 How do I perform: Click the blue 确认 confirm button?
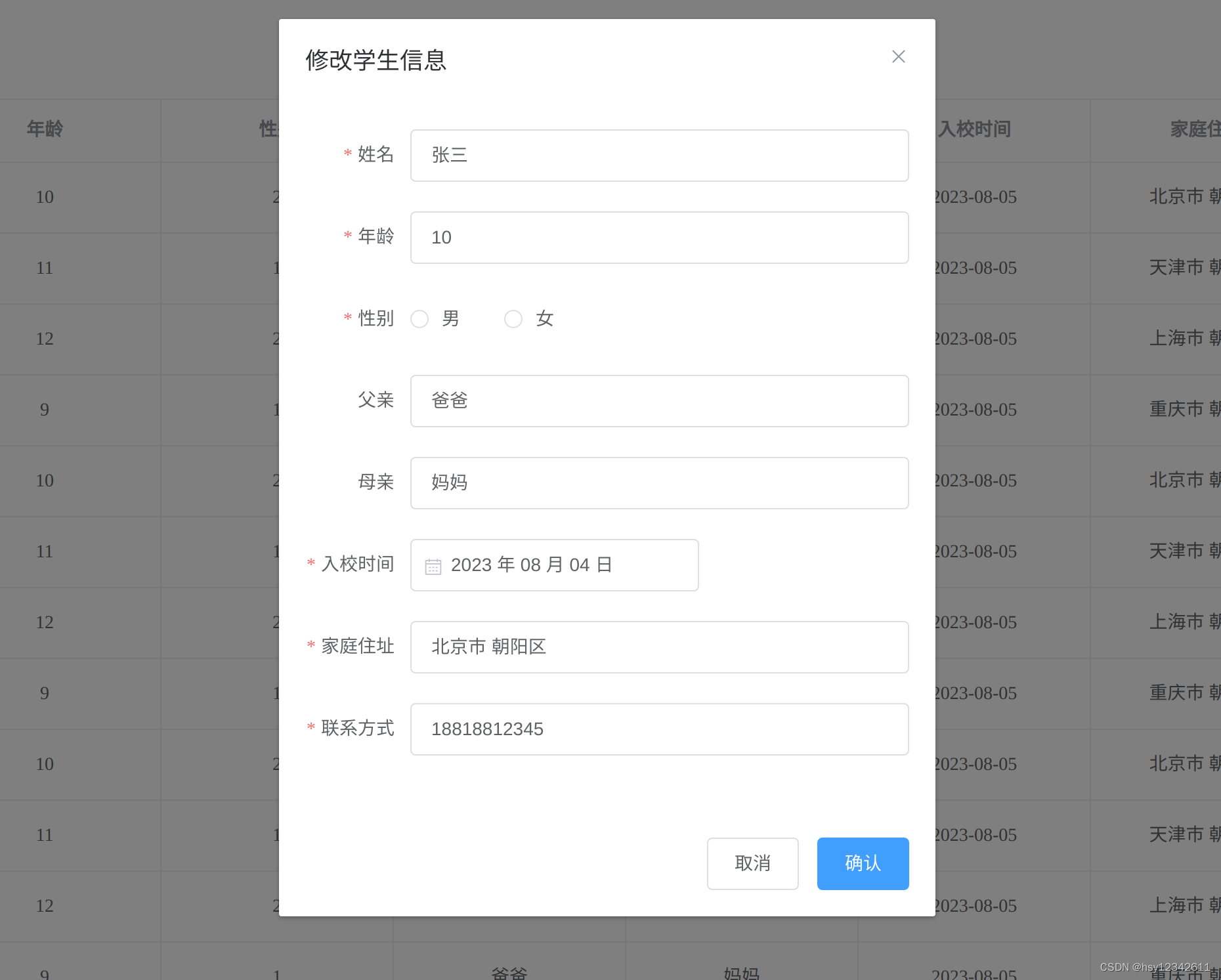[x=862, y=864]
